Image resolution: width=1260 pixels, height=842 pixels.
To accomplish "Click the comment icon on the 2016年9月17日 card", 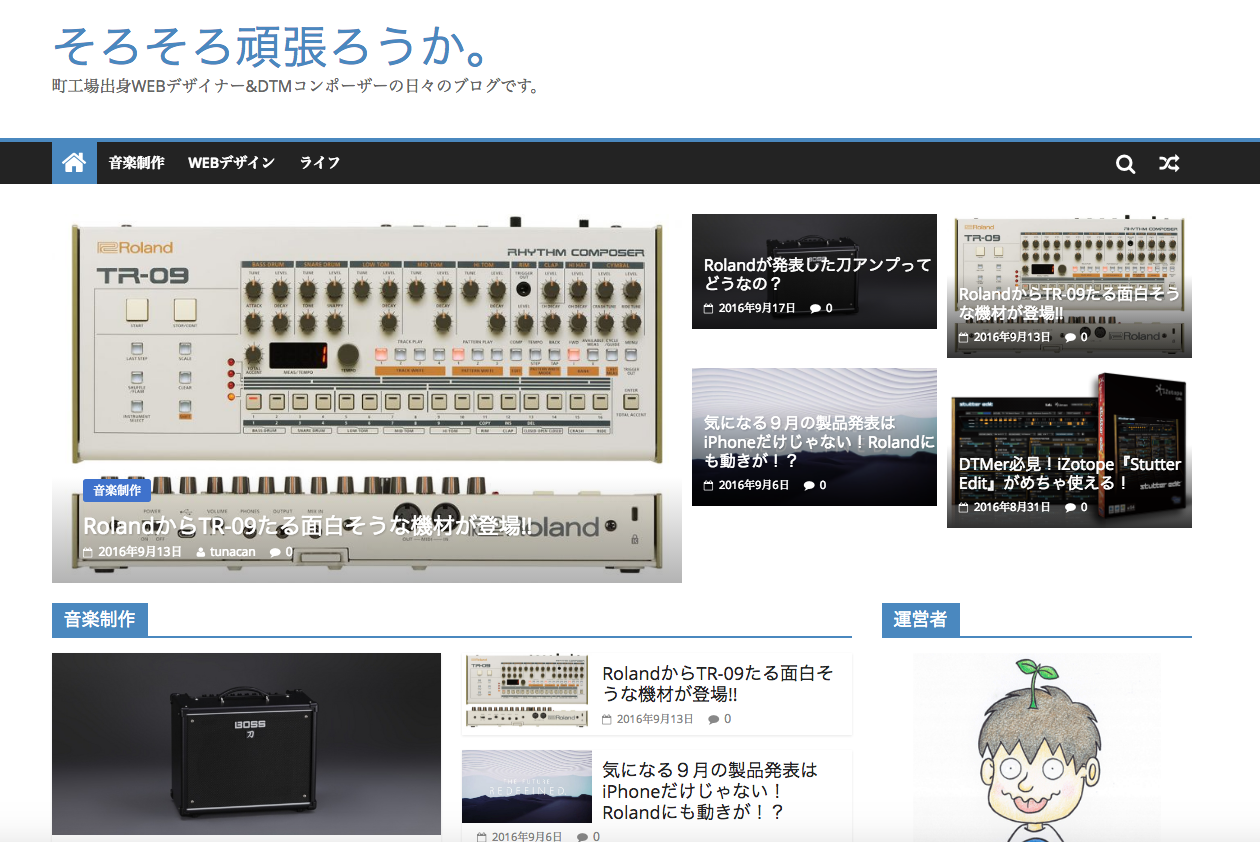I will pyautogui.click(x=816, y=308).
